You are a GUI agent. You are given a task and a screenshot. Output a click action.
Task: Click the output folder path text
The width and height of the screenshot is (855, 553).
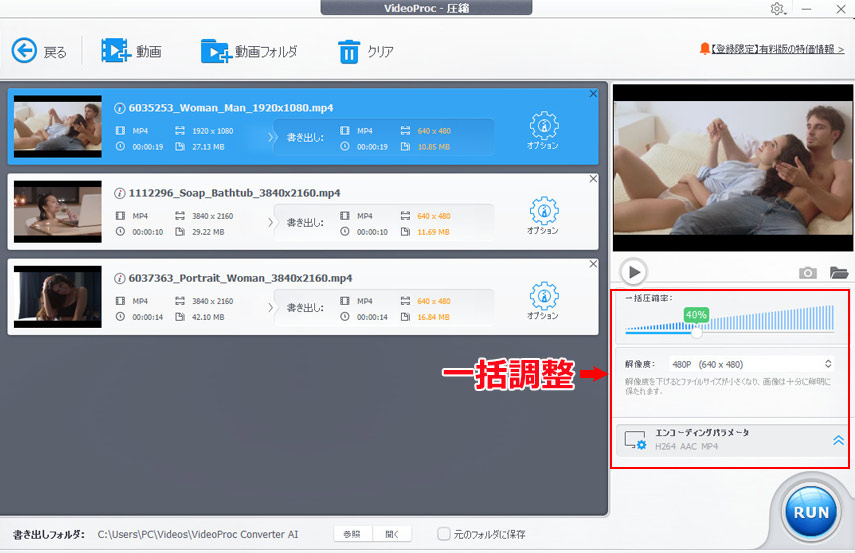198,534
